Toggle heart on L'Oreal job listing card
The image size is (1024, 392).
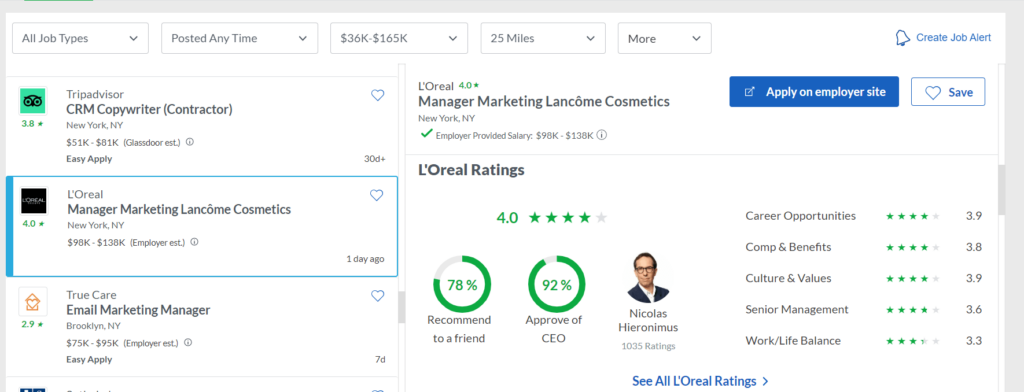pyautogui.click(x=377, y=195)
